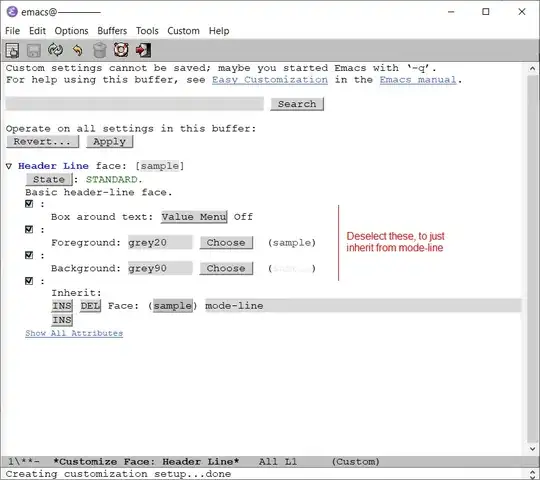Click the Foreground grey20 text field
This screenshot has height=480, width=540.
pos(160,242)
